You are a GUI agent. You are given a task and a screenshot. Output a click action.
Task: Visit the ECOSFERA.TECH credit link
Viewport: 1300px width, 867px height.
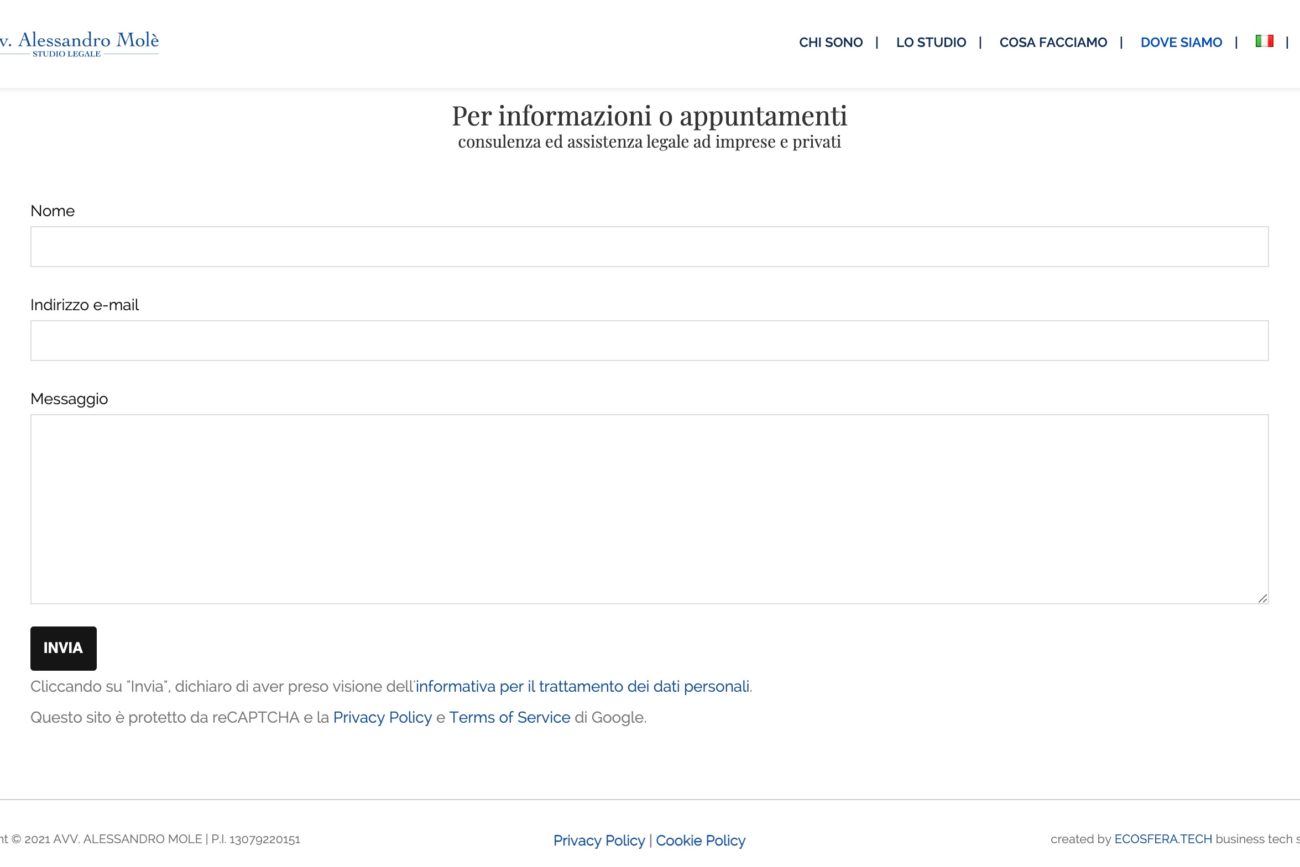point(1162,839)
